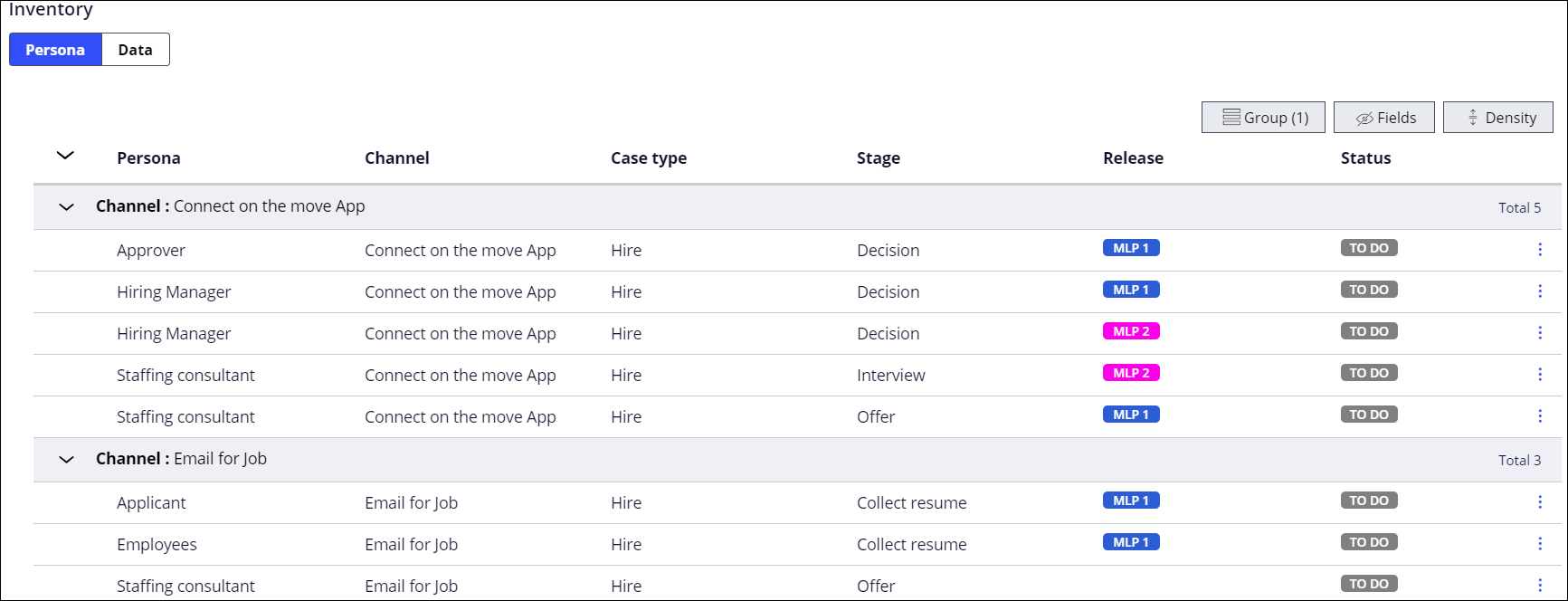Open the Density settings button

[x=1498, y=118]
